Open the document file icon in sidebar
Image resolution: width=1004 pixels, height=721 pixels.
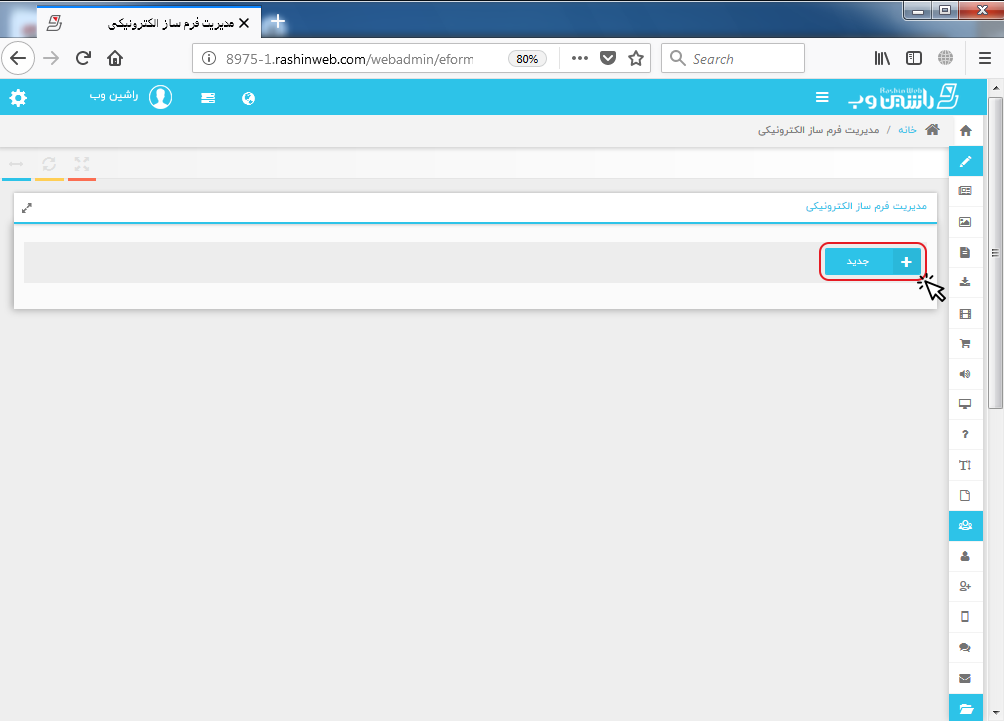point(965,252)
